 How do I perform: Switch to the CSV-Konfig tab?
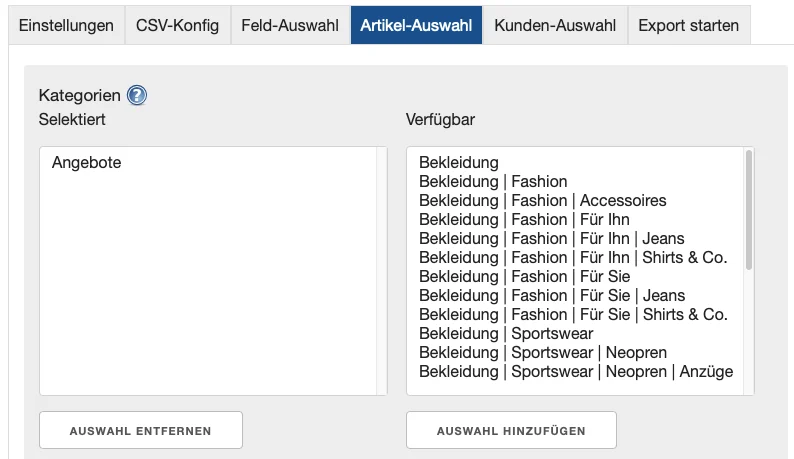[177, 25]
